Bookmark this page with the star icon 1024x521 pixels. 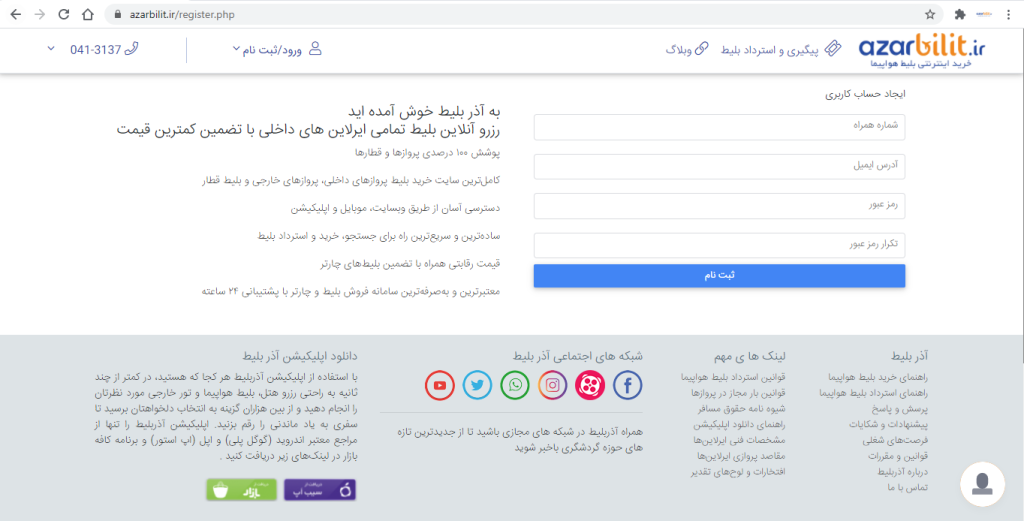930,15
